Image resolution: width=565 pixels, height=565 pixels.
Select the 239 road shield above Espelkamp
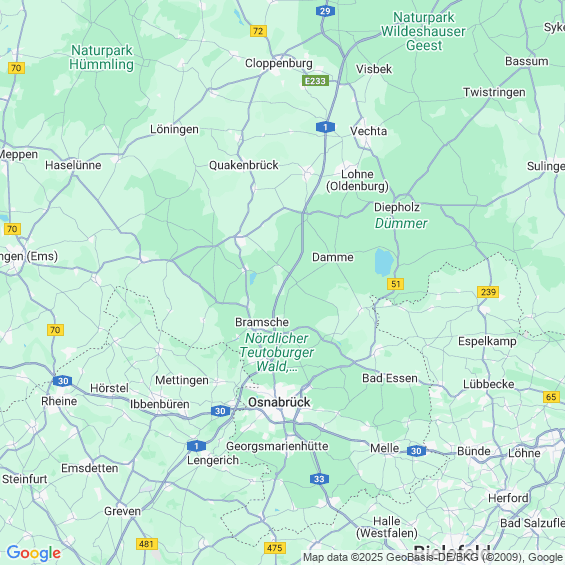pos(488,292)
